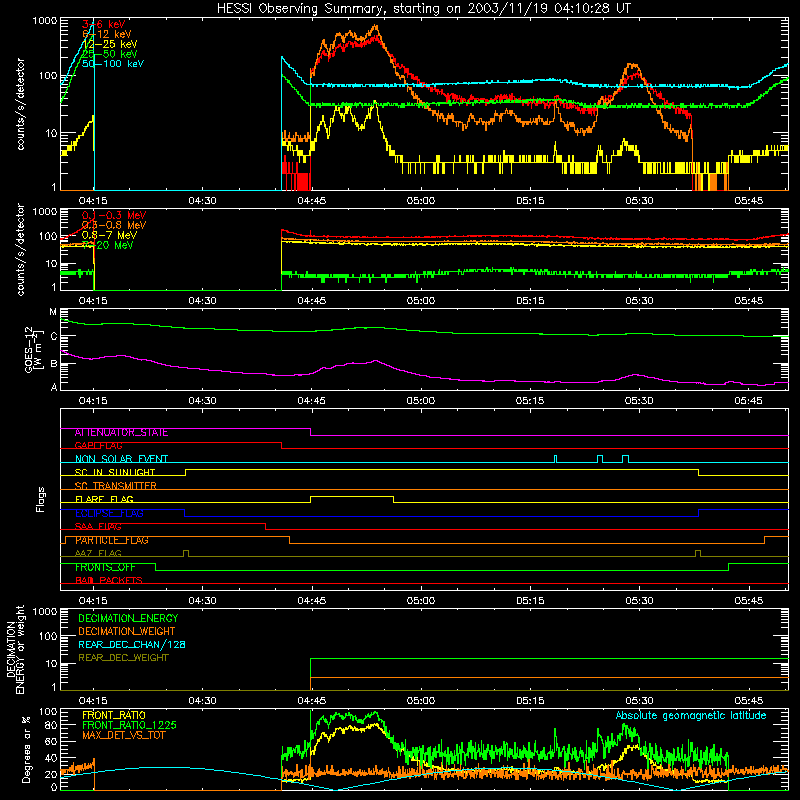Select the SAA_FLAG label

click(98, 527)
